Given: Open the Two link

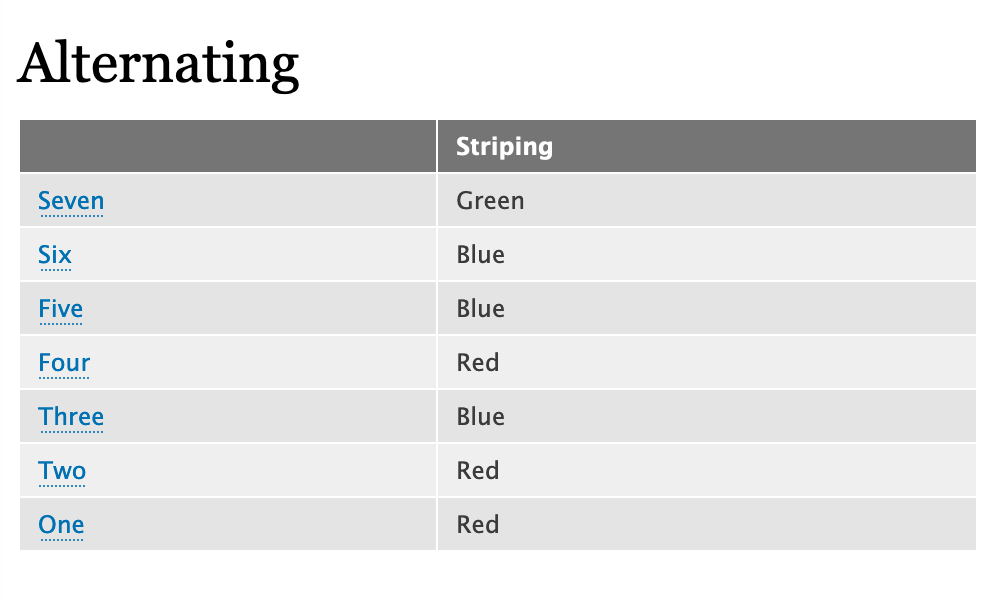Looking at the screenshot, I should (61, 470).
